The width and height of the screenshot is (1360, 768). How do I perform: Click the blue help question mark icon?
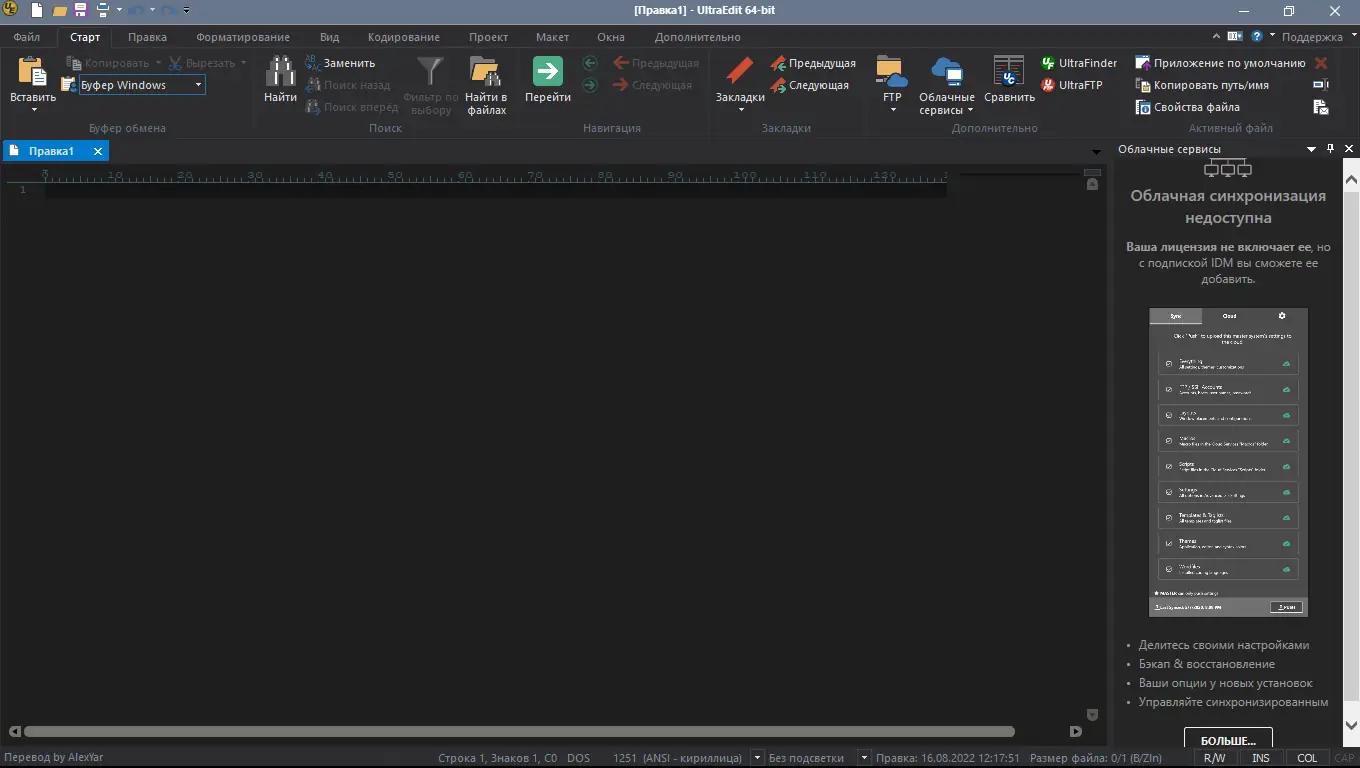pyautogui.click(x=1257, y=36)
